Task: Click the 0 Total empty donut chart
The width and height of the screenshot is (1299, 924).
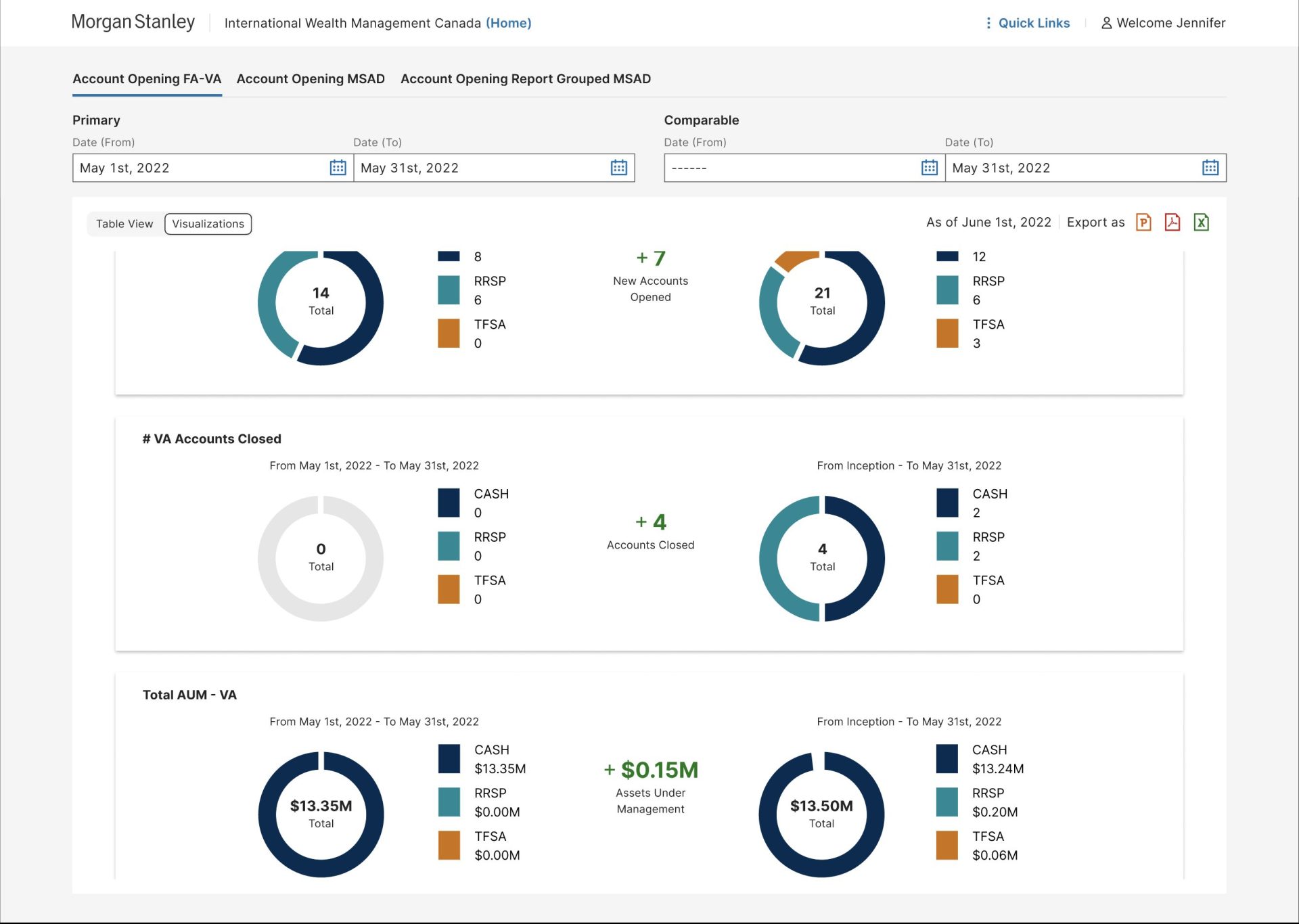Action: (x=321, y=558)
